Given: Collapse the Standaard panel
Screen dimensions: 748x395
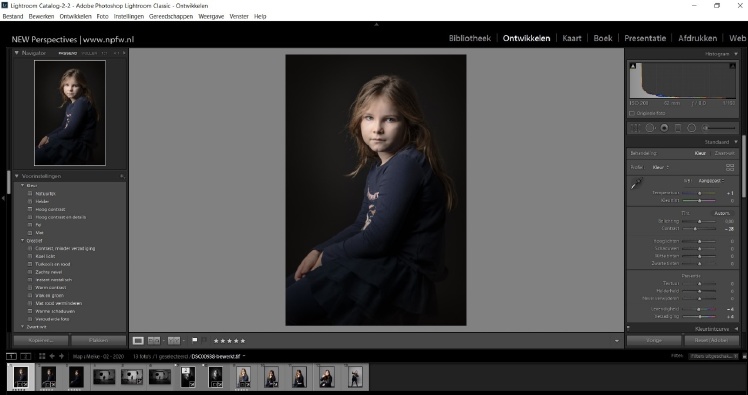Looking at the screenshot, I should click(736, 142).
